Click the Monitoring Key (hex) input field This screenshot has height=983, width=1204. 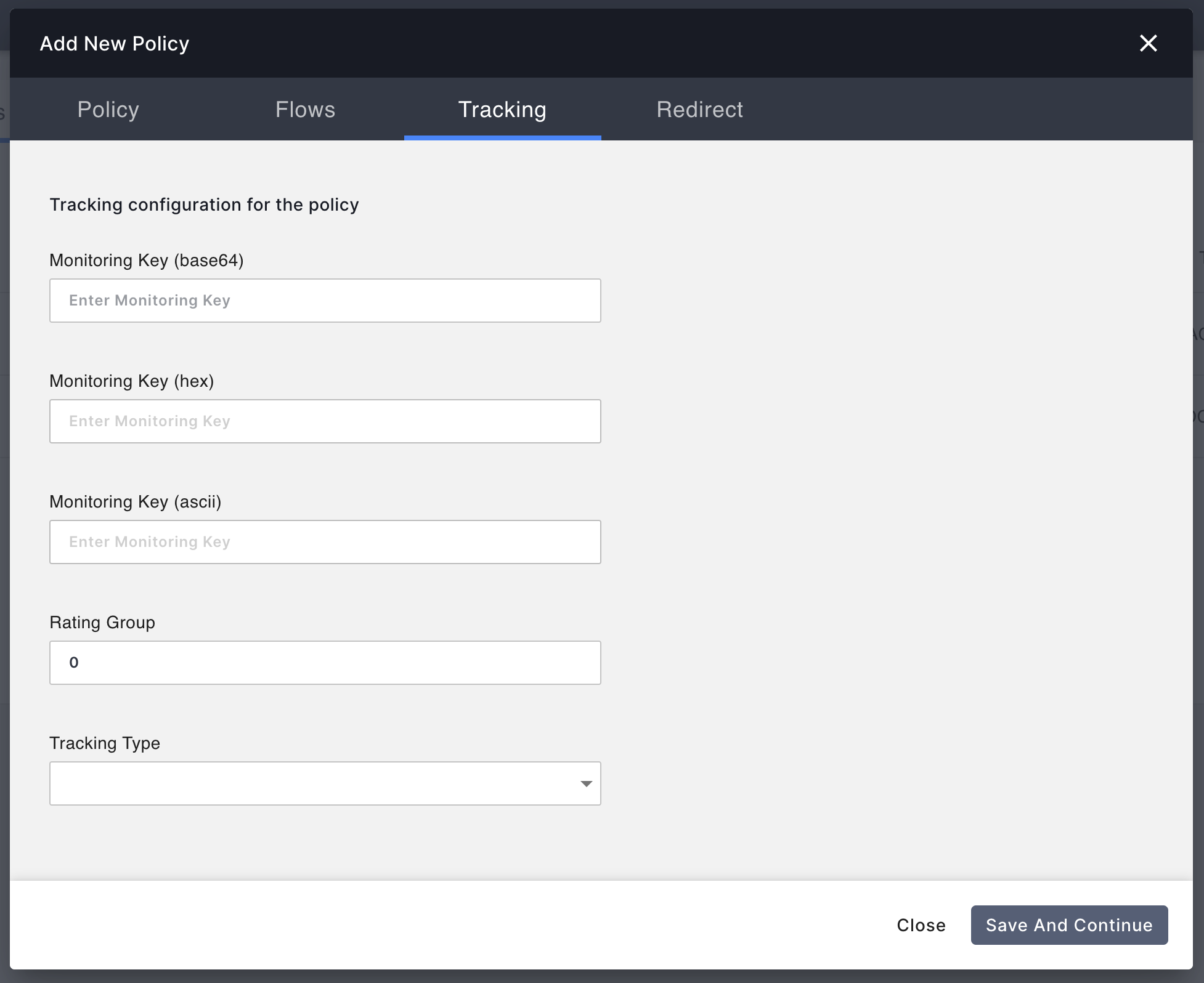pyautogui.click(x=325, y=421)
